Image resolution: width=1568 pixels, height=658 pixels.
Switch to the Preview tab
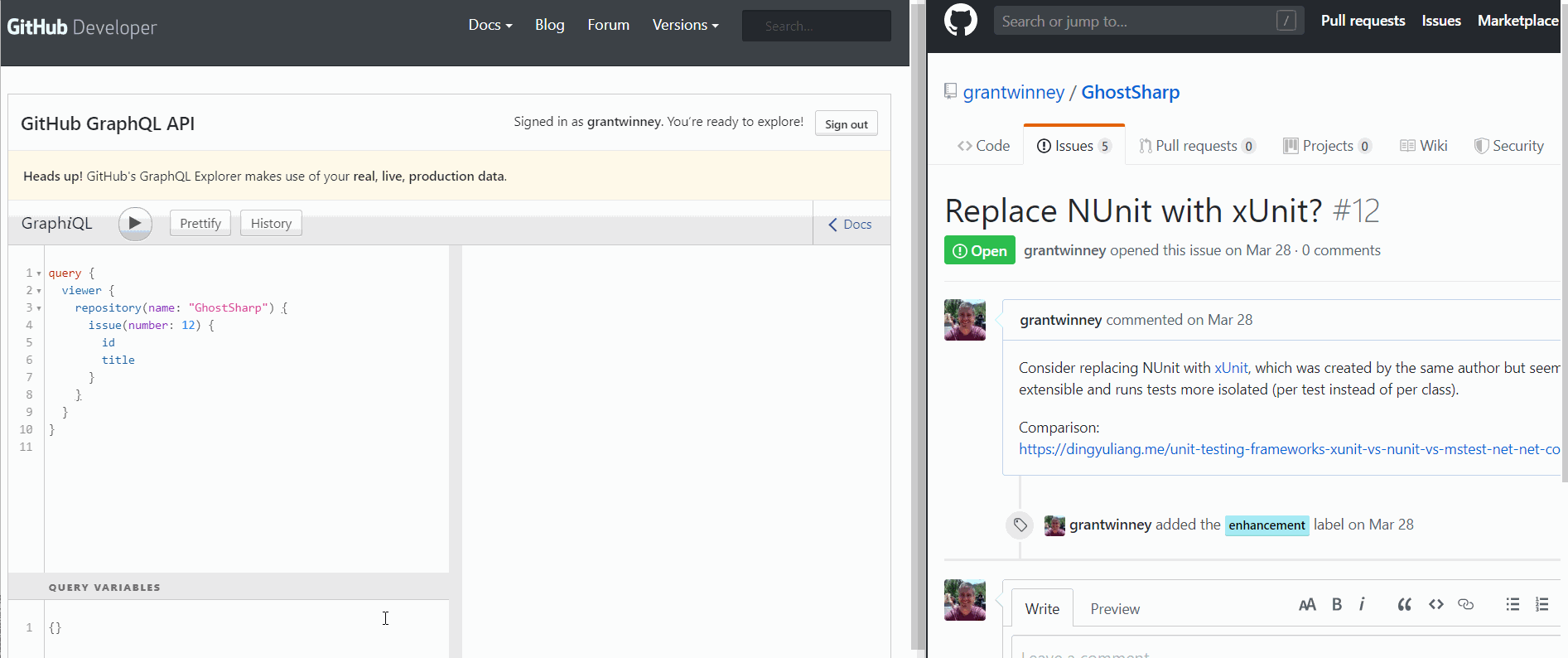(1114, 609)
